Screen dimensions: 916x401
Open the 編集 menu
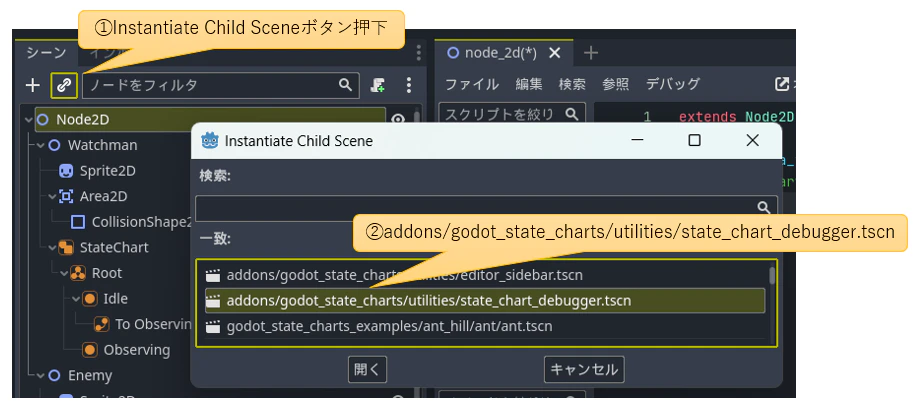529,84
